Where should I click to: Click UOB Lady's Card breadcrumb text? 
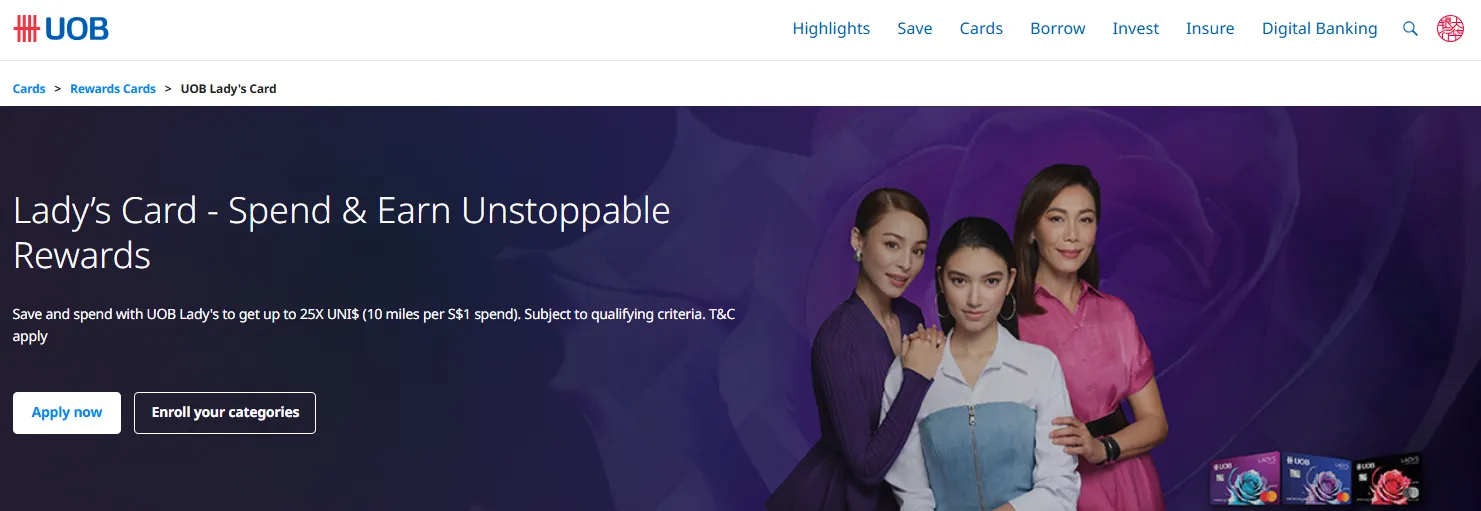pyautogui.click(x=228, y=89)
